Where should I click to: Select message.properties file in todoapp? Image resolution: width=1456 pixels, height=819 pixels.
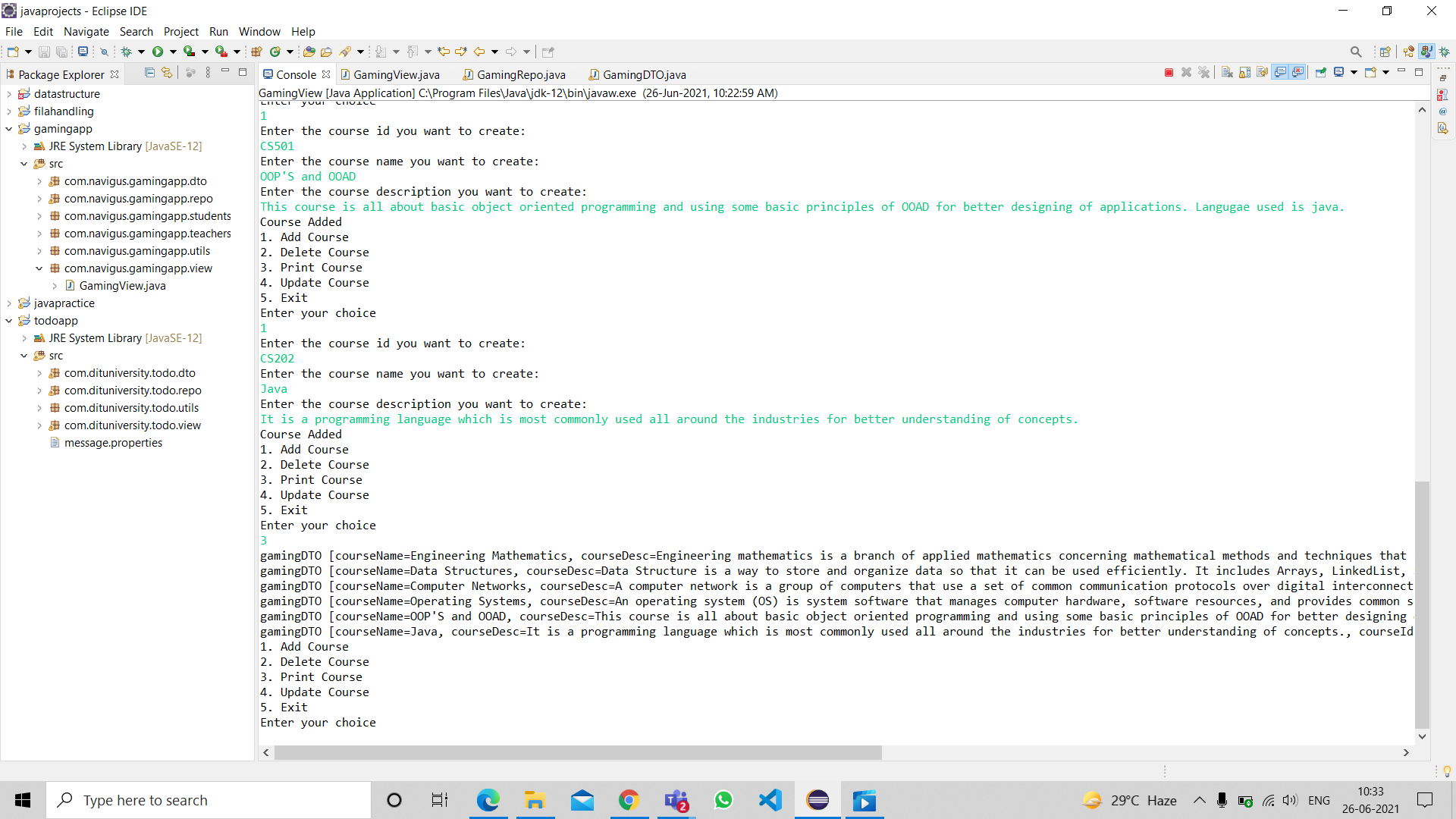pos(113,443)
